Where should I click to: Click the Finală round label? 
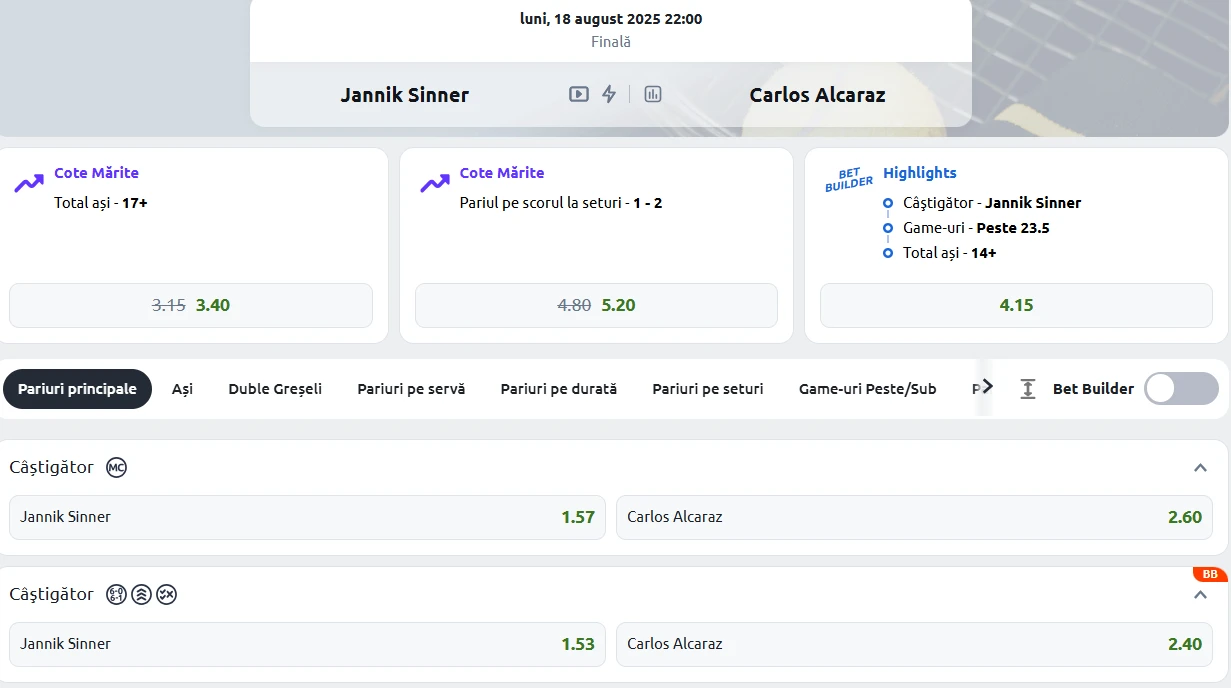click(611, 42)
